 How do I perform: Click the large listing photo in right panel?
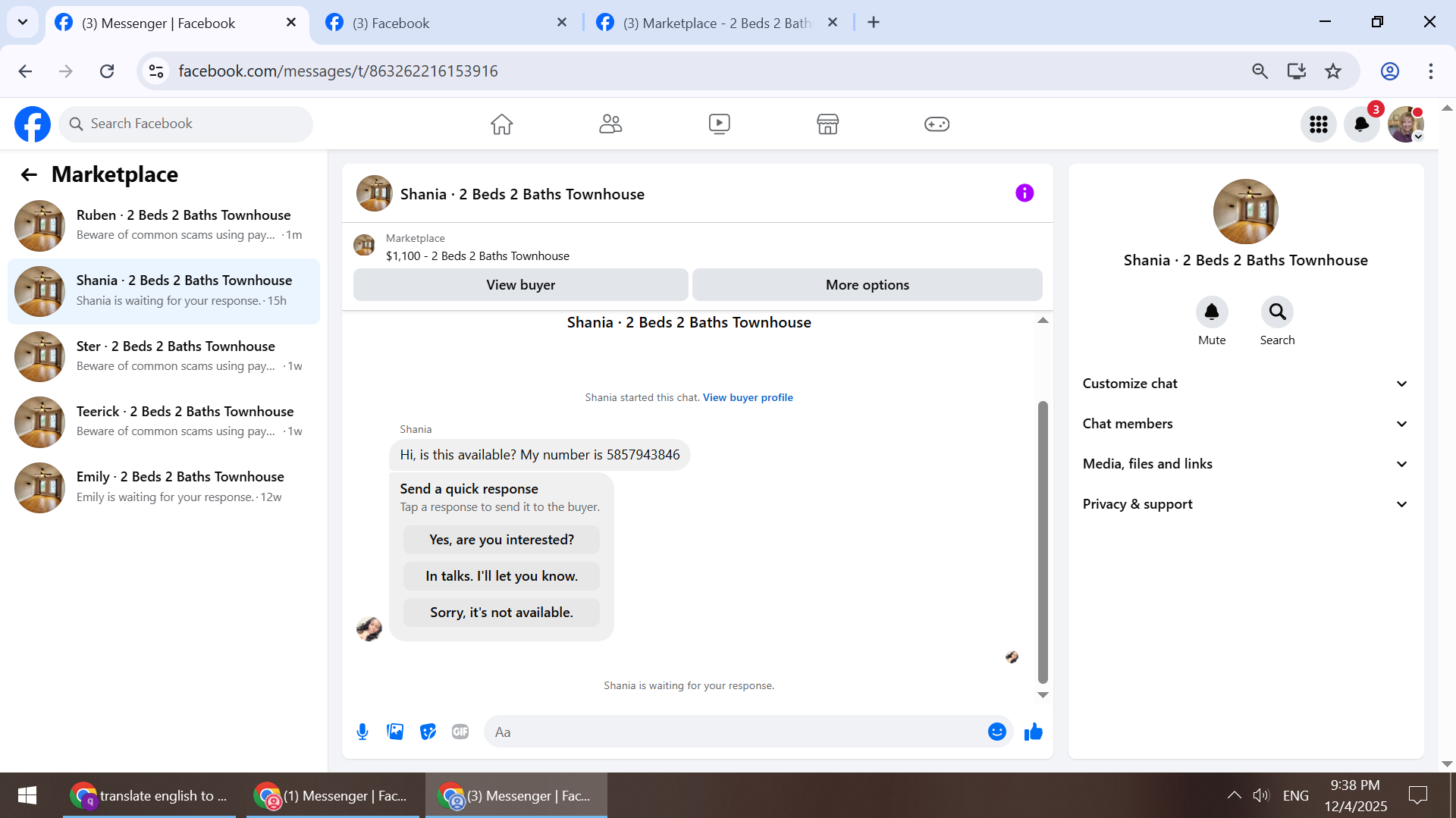1246,212
